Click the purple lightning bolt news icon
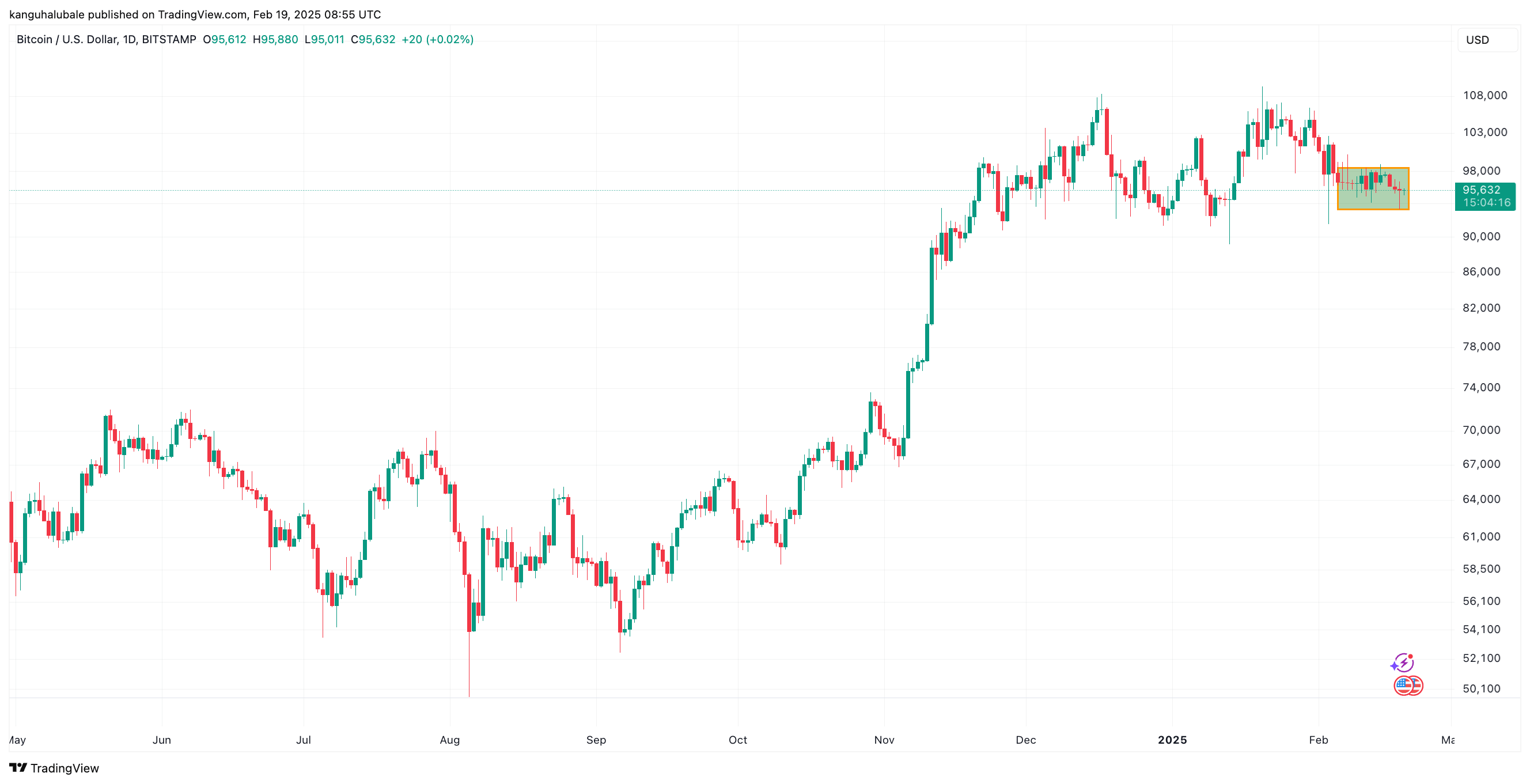 pos(1402,662)
